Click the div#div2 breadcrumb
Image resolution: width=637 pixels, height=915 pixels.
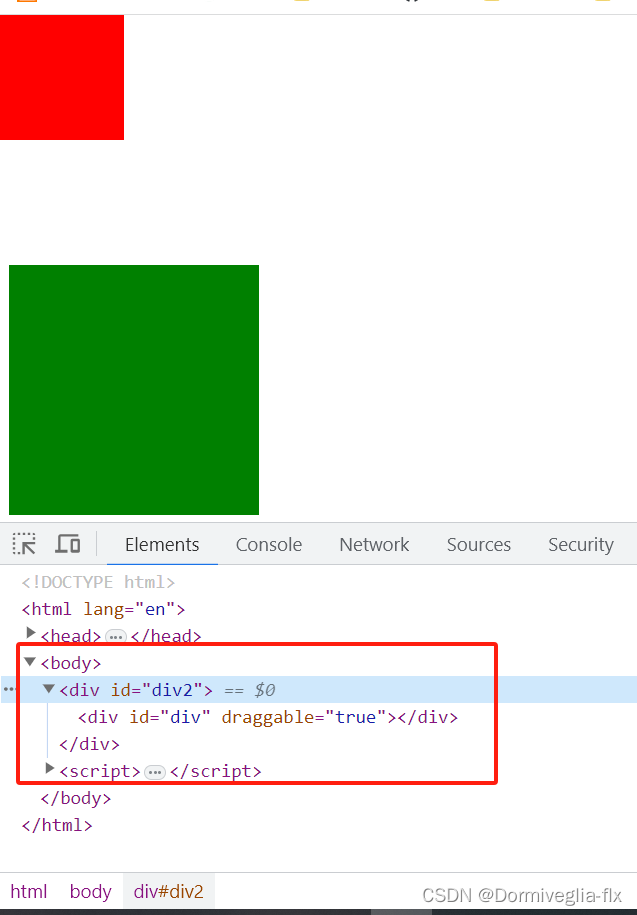(x=169, y=892)
